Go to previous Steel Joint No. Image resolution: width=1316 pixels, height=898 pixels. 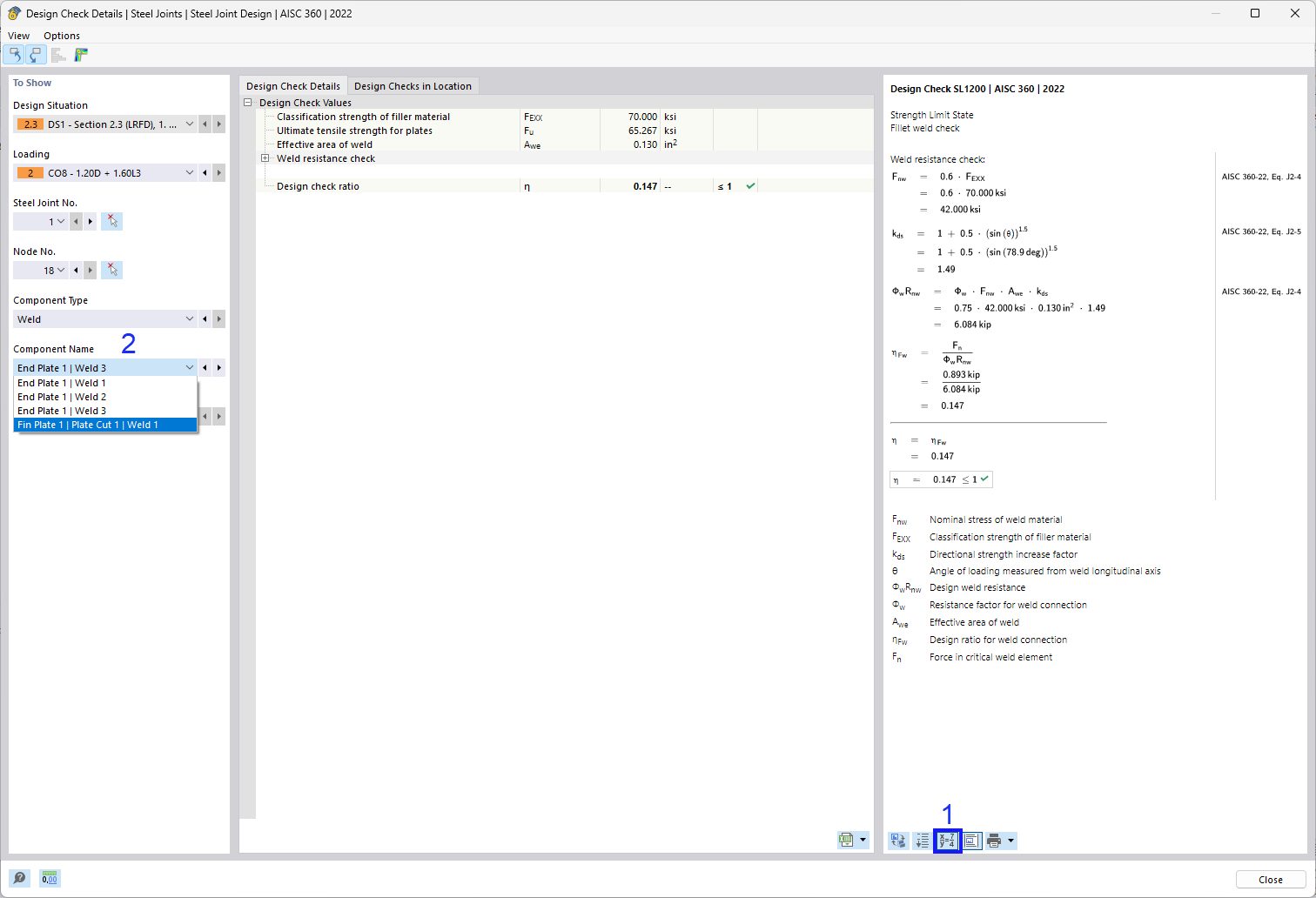[77, 222]
